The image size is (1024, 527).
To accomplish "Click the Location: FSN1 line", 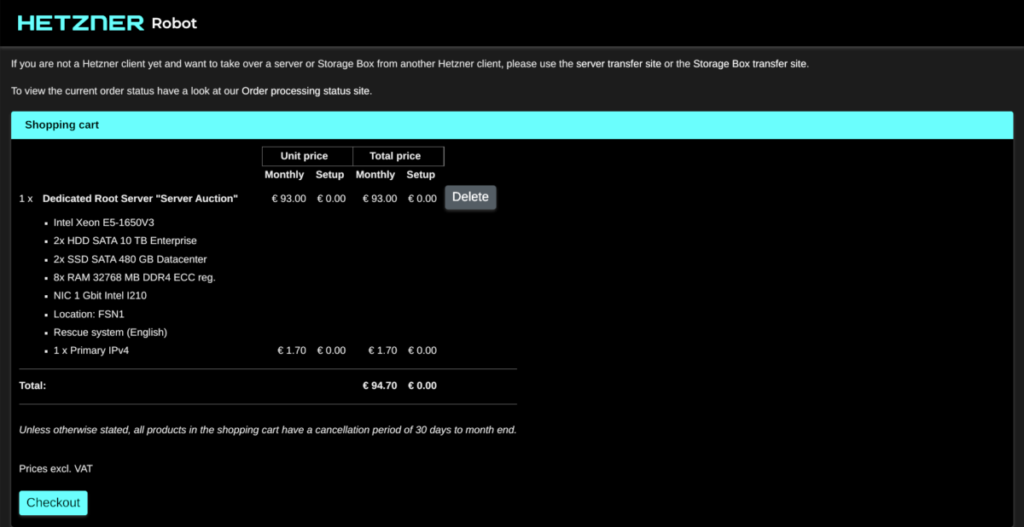I will pos(89,313).
